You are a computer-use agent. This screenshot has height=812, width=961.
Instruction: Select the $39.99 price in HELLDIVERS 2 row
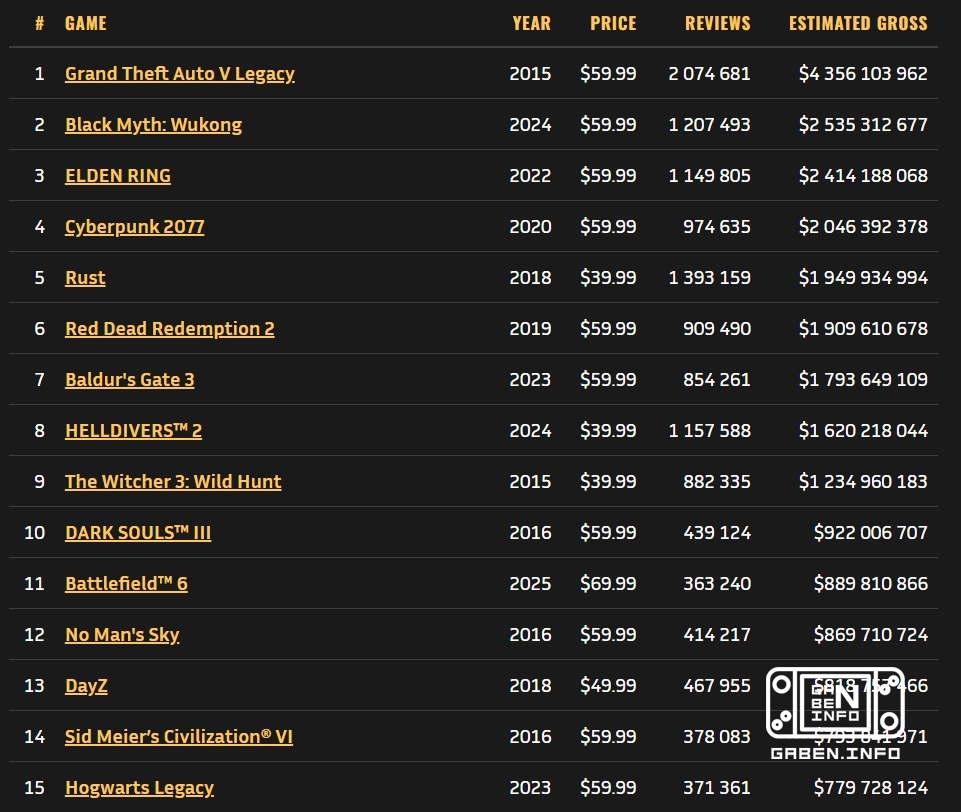608,430
